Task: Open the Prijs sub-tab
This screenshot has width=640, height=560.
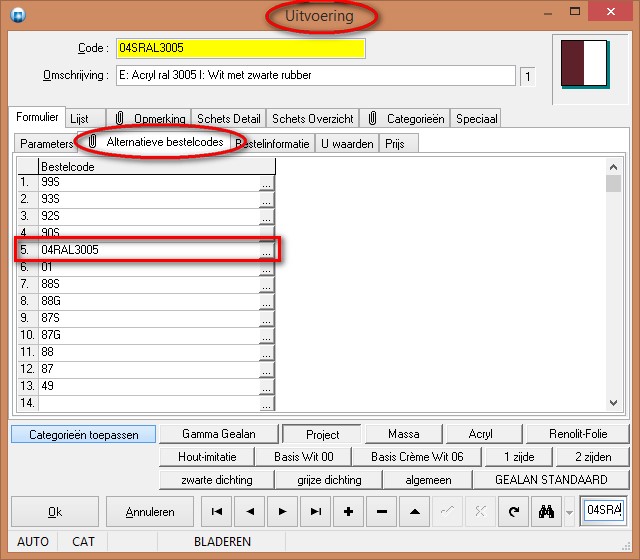Action: [x=399, y=144]
